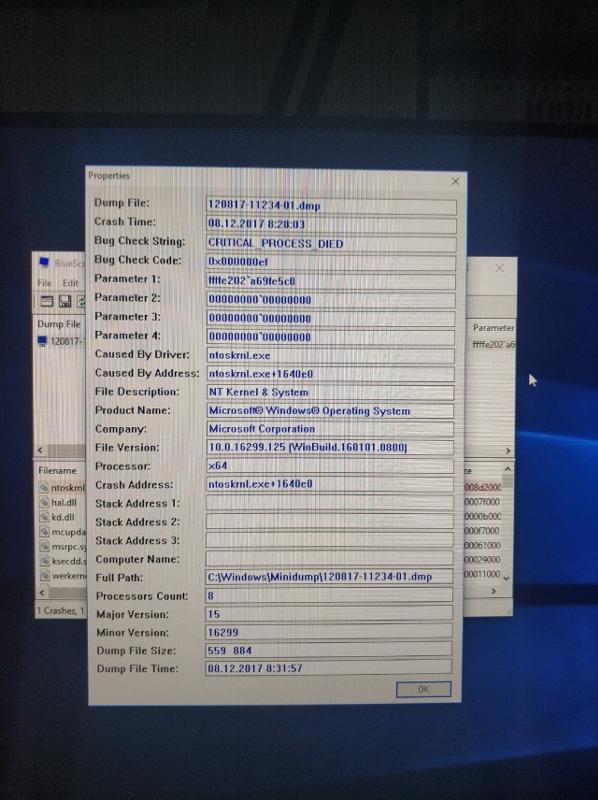Screen dimensions: 598x800
Task: Click the Processors Count field showing 8
Action: (329, 595)
